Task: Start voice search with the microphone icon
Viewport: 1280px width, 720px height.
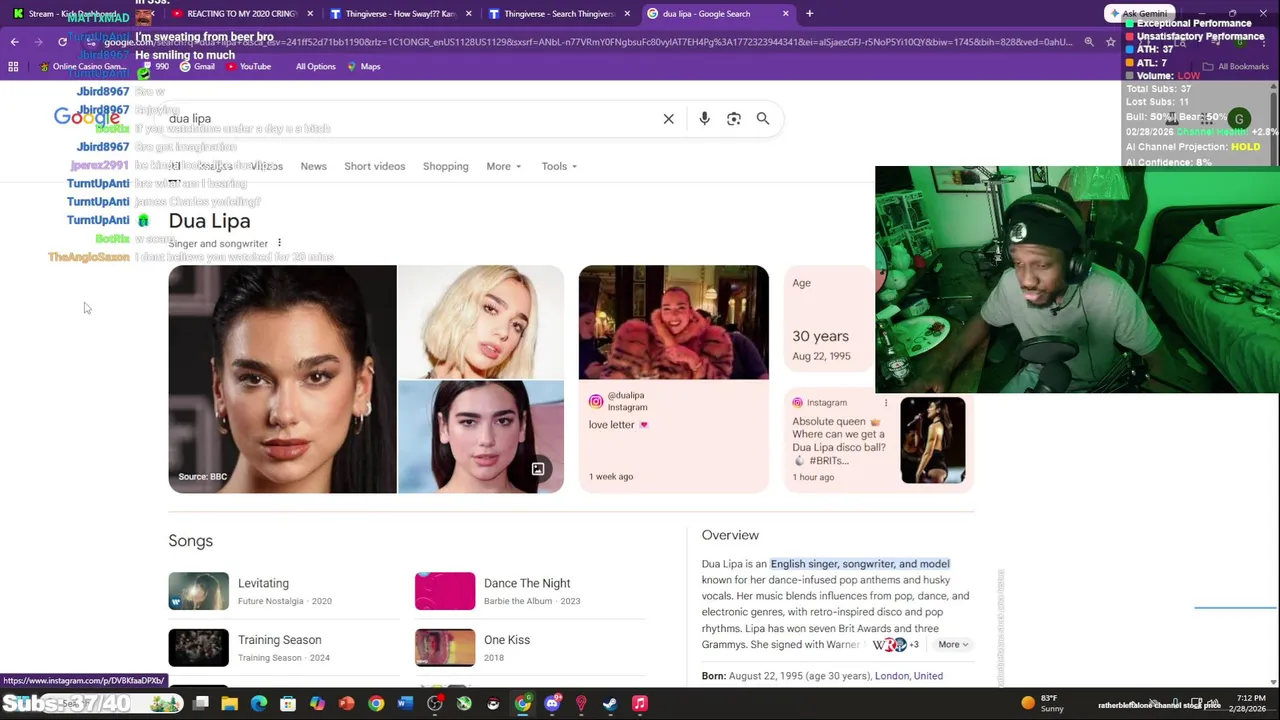Action: 704,119
